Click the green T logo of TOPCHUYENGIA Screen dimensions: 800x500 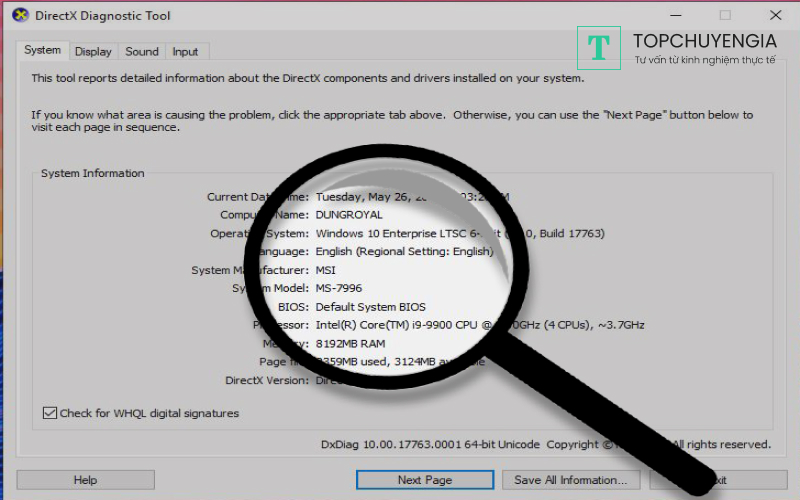[599, 47]
